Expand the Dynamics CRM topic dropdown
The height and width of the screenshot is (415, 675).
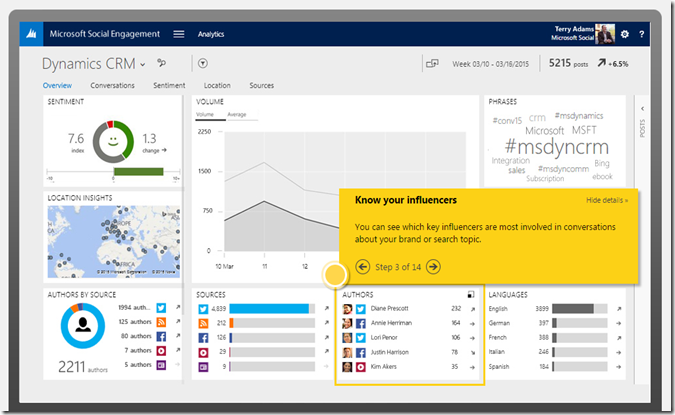tap(142, 65)
